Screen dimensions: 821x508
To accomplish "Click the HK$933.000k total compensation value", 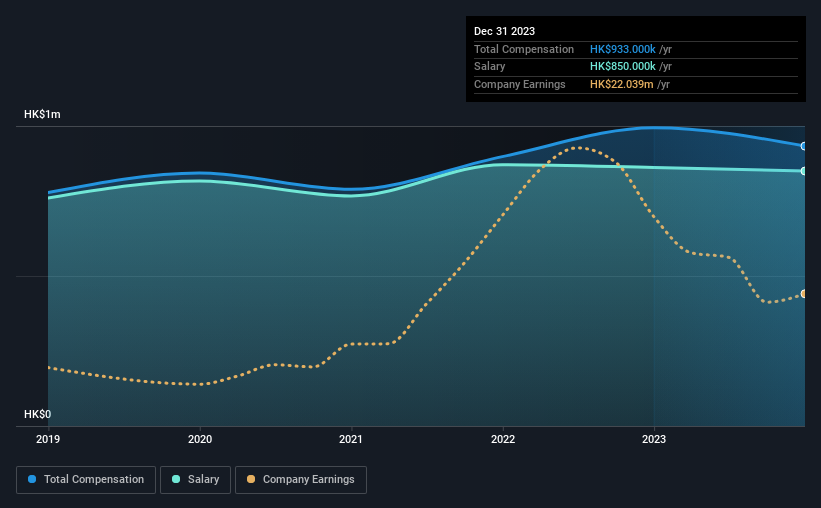I will [x=623, y=49].
